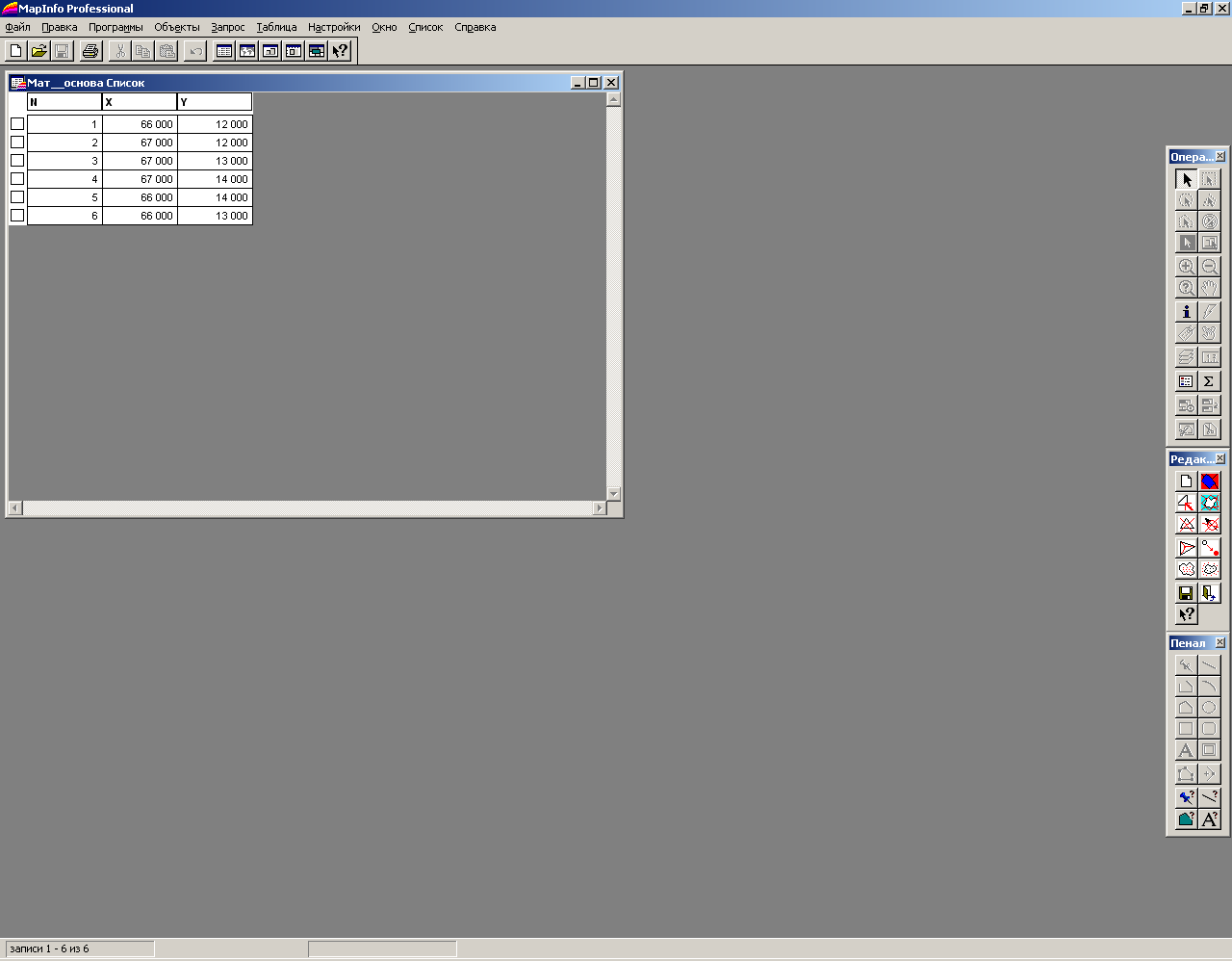Click the list window scroll-right arrow
This screenshot has height=961, width=1232.
point(599,507)
